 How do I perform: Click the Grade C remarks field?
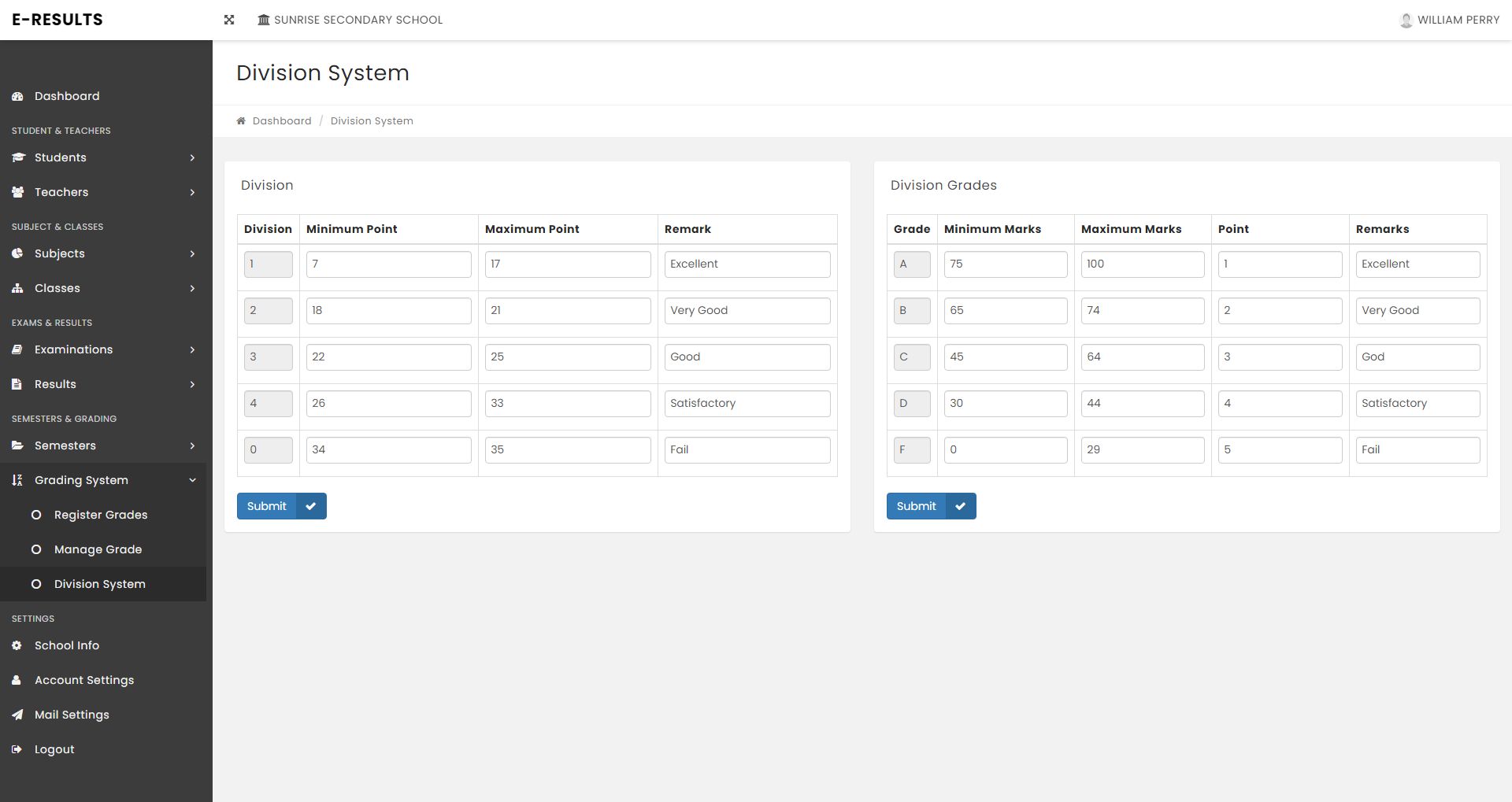click(x=1417, y=357)
